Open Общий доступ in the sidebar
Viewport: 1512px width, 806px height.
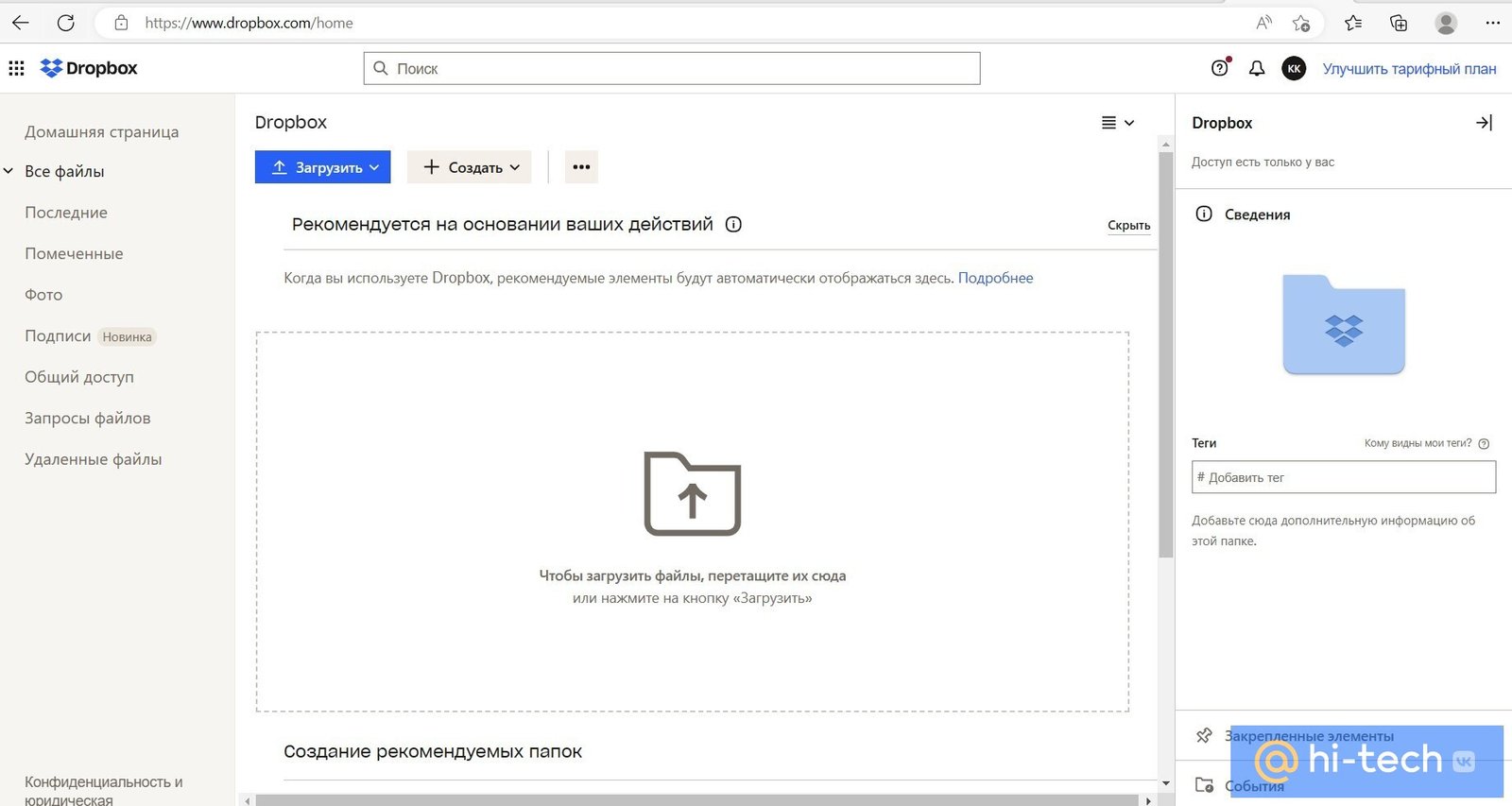[79, 377]
